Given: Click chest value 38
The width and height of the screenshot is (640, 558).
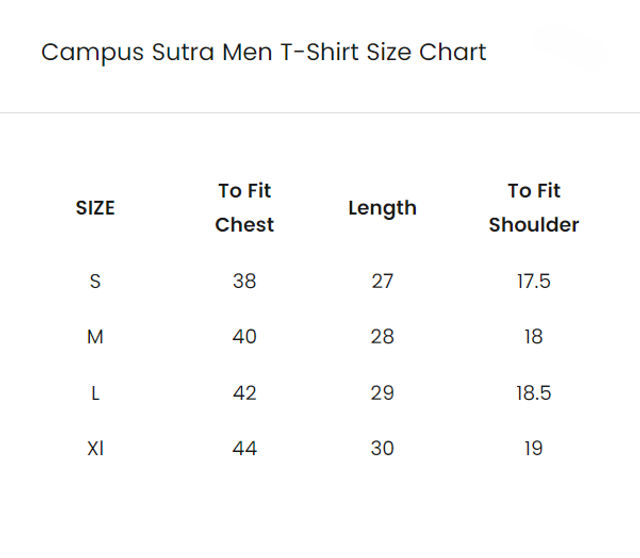Looking at the screenshot, I should coord(244,281).
